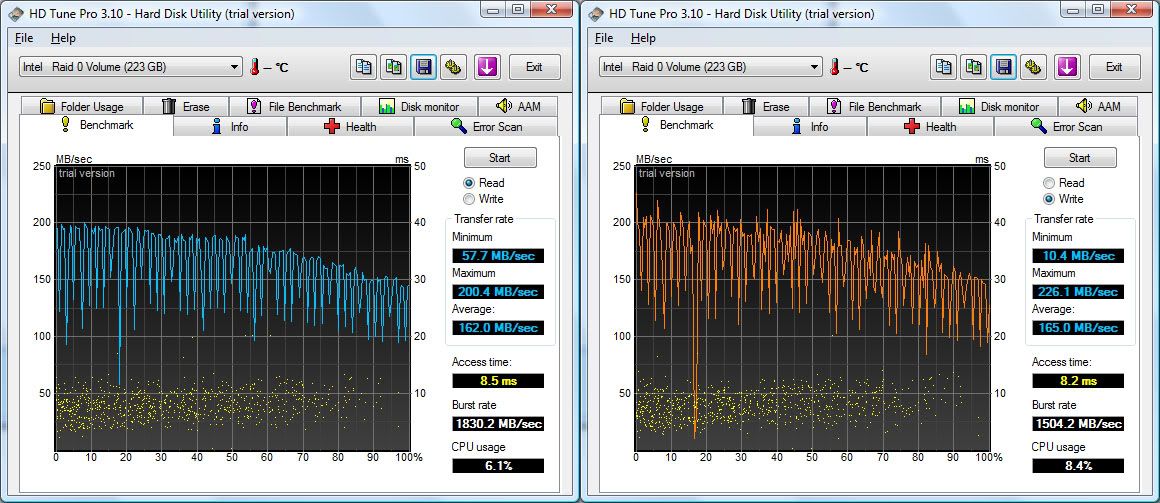This screenshot has height=503, width=1160.
Task: Click the floppy save icon in left window
Action: (x=424, y=67)
